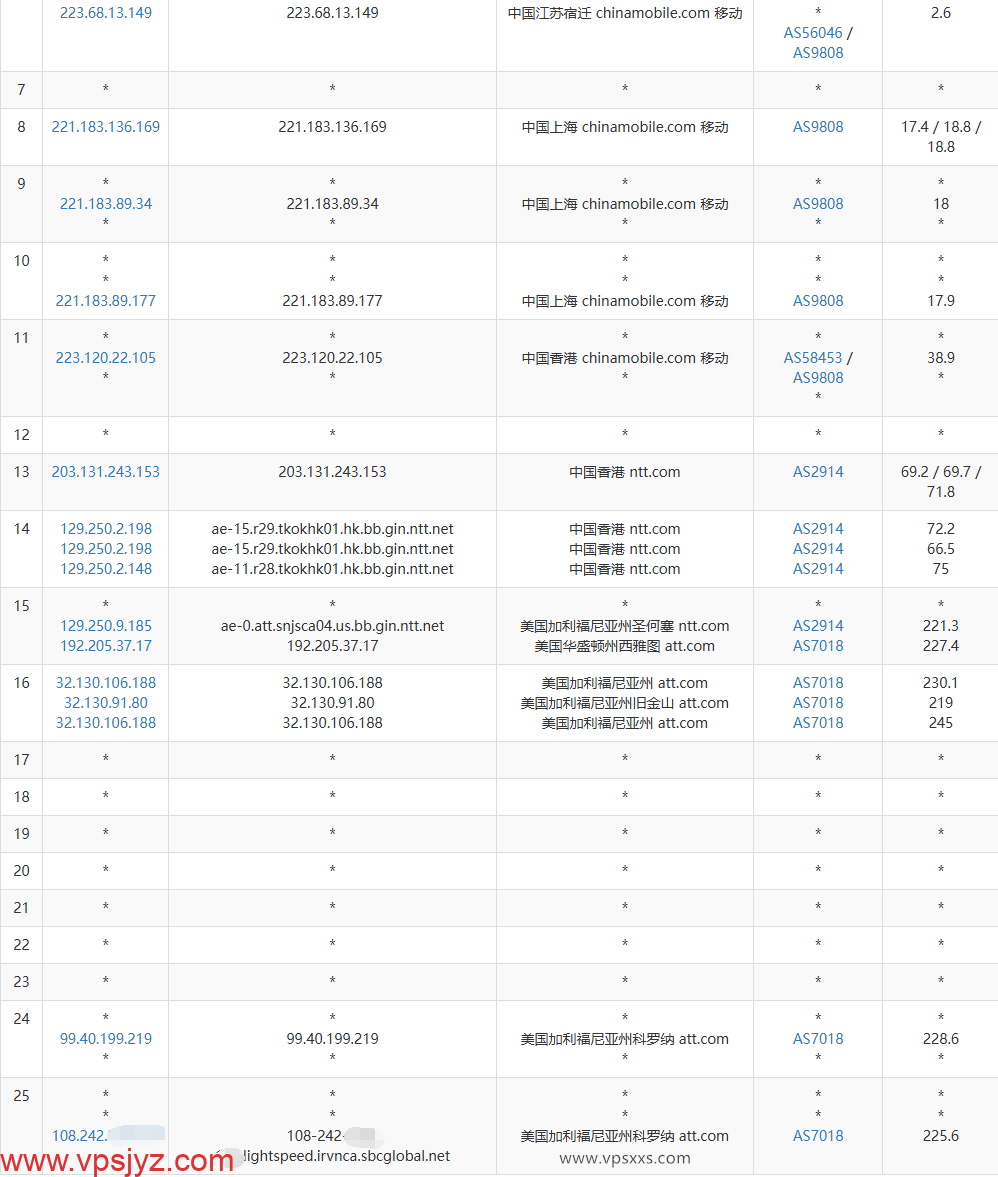Click the AS2914 link in hop 13

point(818,472)
